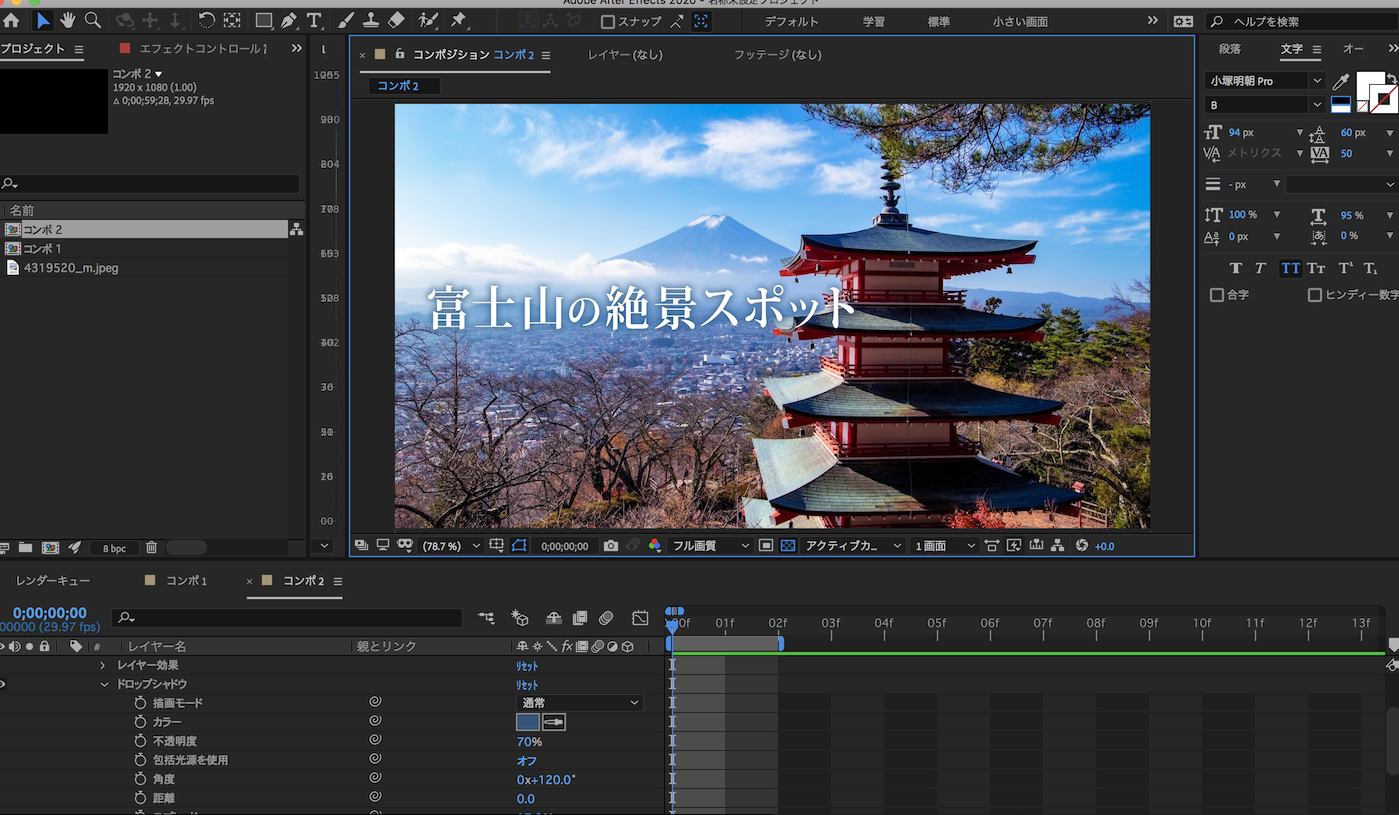Pick text color with the eyedropper in Character panel
The height and width of the screenshot is (815, 1399).
coord(1341,81)
